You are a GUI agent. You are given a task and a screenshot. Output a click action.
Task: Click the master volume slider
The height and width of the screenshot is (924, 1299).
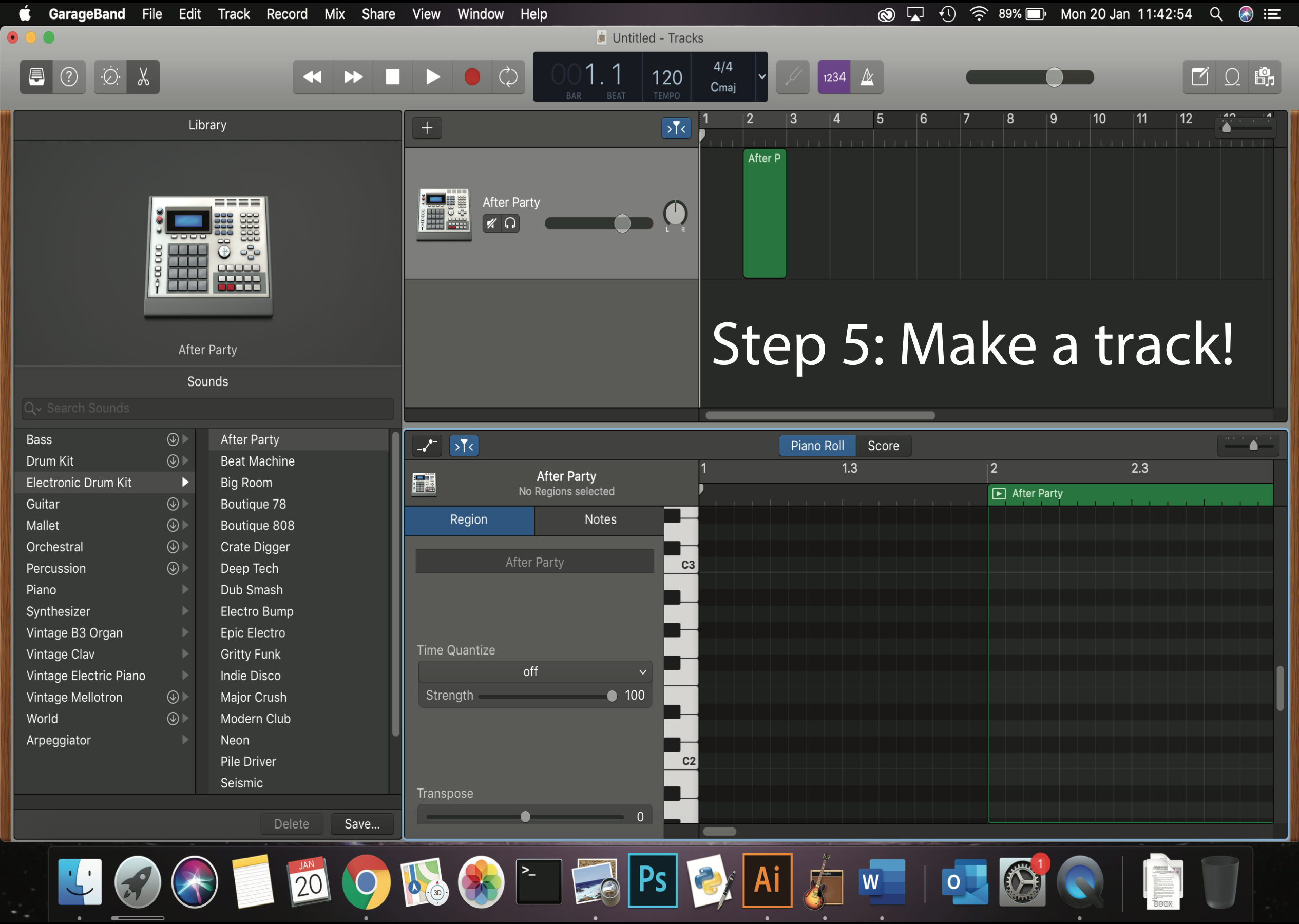[1030, 77]
